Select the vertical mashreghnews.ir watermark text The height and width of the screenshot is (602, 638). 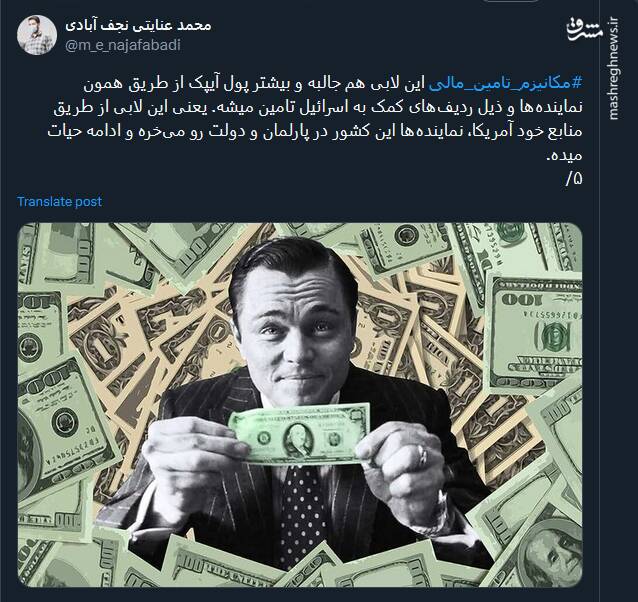click(614, 68)
